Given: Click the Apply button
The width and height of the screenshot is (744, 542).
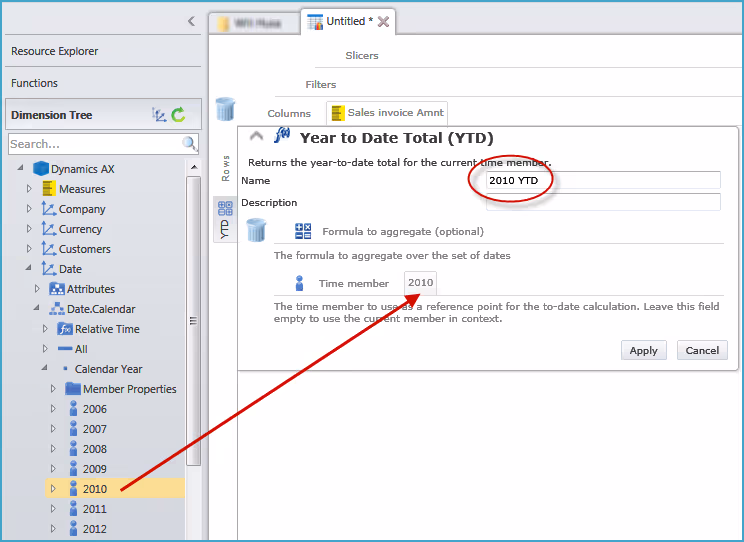Looking at the screenshot, I should (x=643, y=350).
